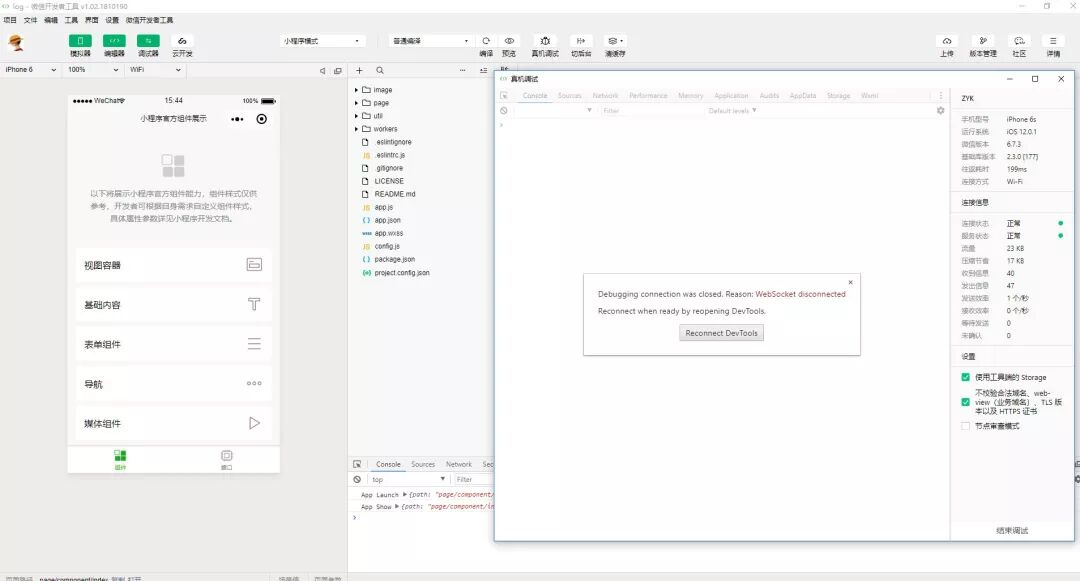Open the README.md file

(x=395, y=194)
